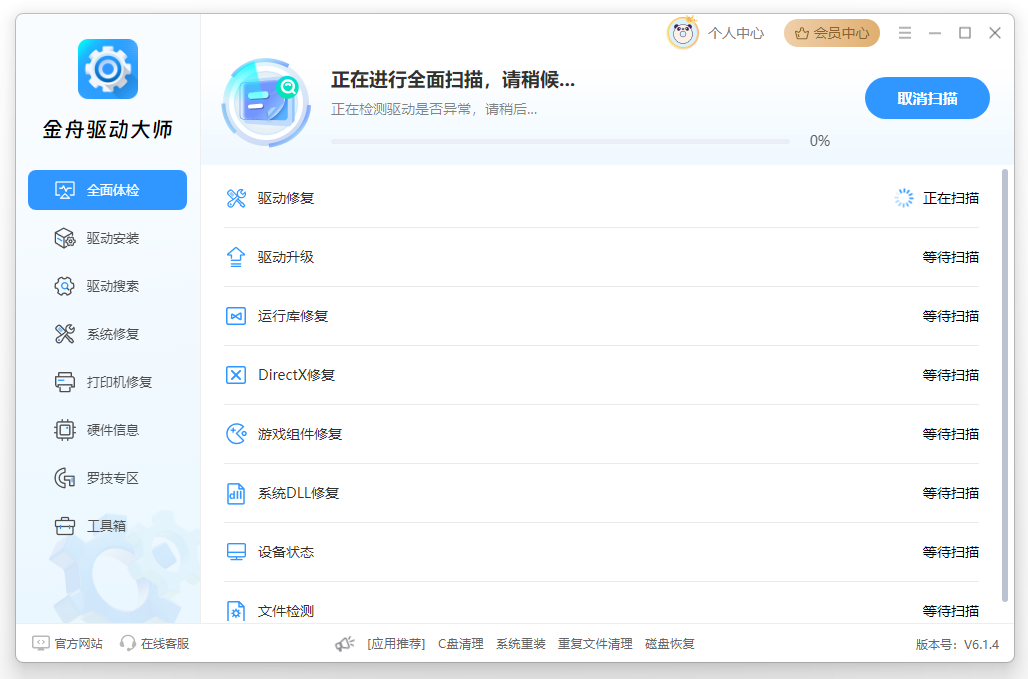The image size is (1028, 679).
Task: Open 个人中心 link
Action: [736, 33]
